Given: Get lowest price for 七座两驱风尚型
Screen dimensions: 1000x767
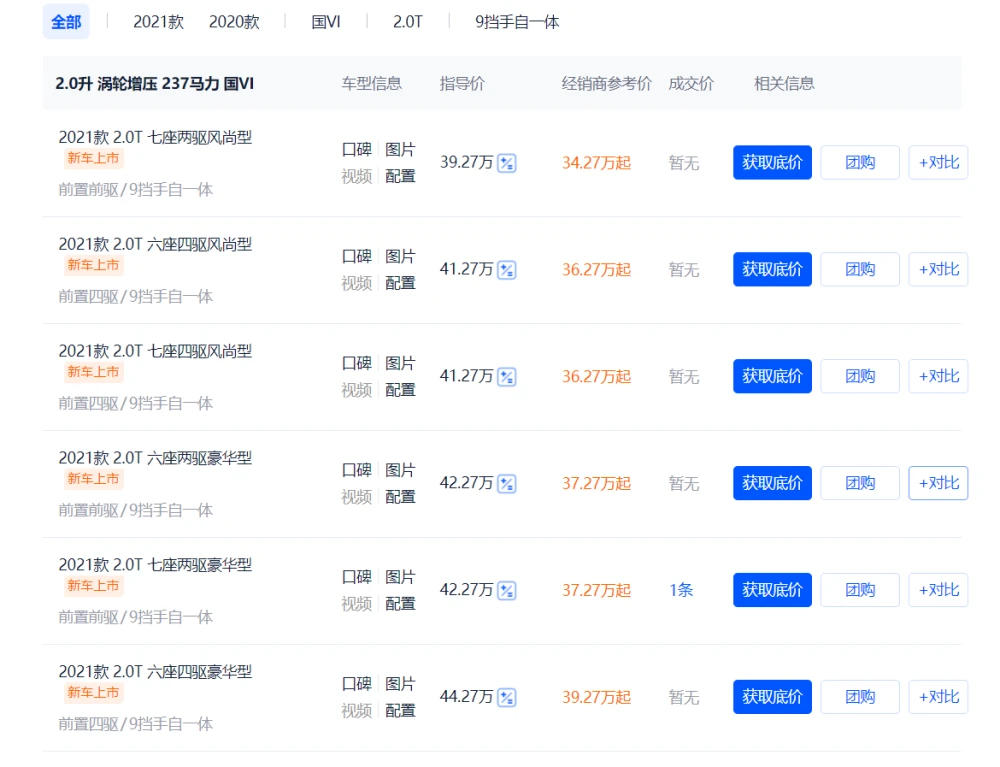Looking at the screenshot, I should point(772,163).
